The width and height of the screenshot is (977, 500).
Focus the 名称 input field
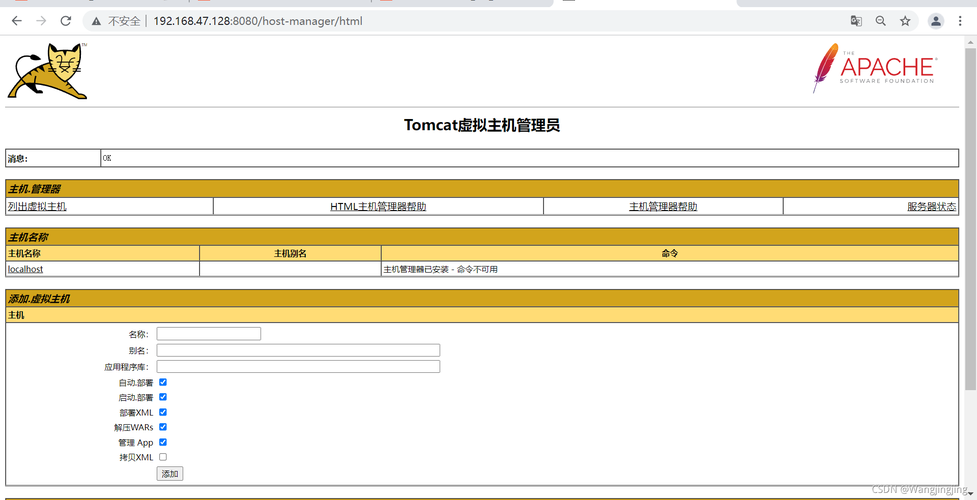pos(209,334)
